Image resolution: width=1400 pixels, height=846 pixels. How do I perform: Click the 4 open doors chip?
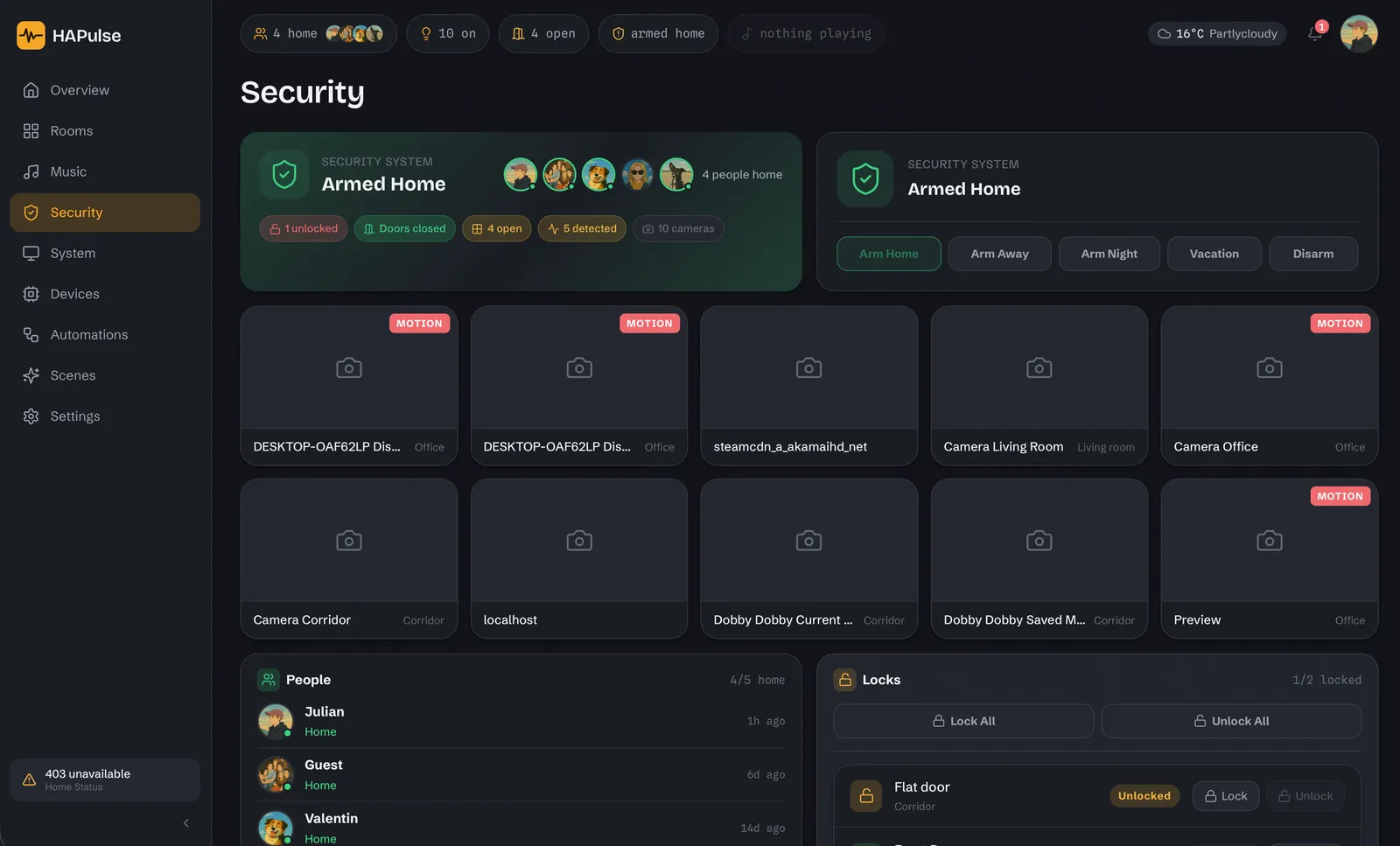[x=543, y=33]
